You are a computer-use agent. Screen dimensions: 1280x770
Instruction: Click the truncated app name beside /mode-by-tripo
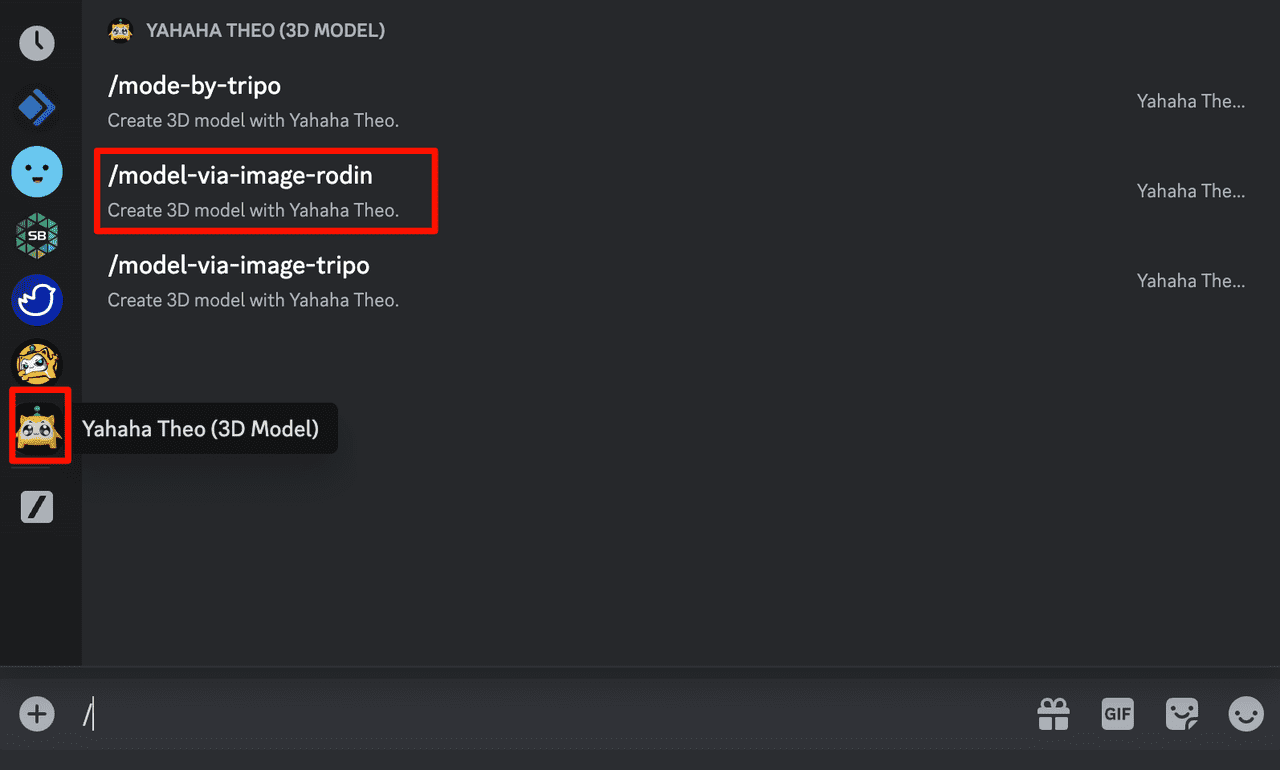click(x=1190, y=101)
